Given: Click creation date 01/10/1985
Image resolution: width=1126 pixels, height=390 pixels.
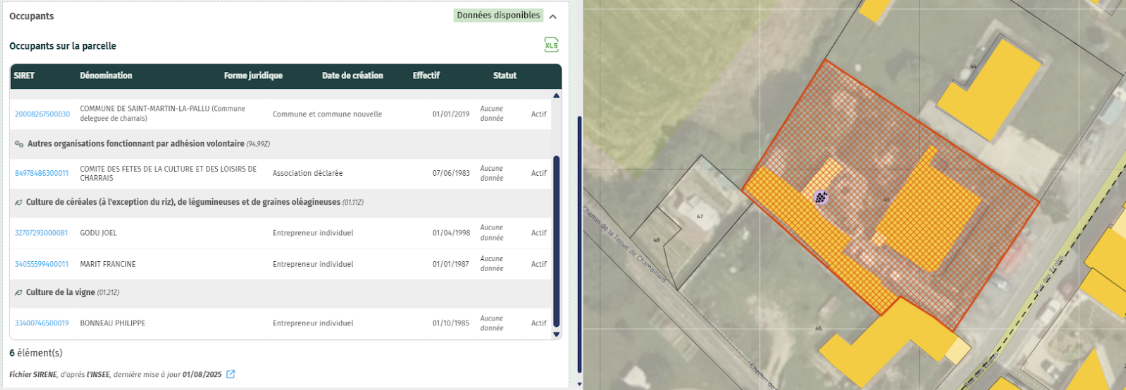Looking at the screenshot, I should tap(450, 323).
